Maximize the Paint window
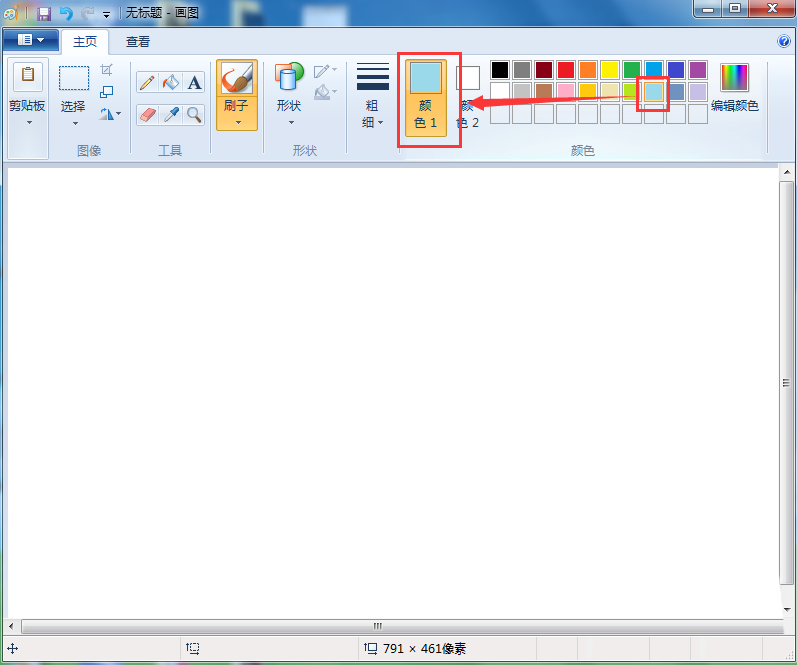This screenshot has height=665, width=797. coord(735,8)
